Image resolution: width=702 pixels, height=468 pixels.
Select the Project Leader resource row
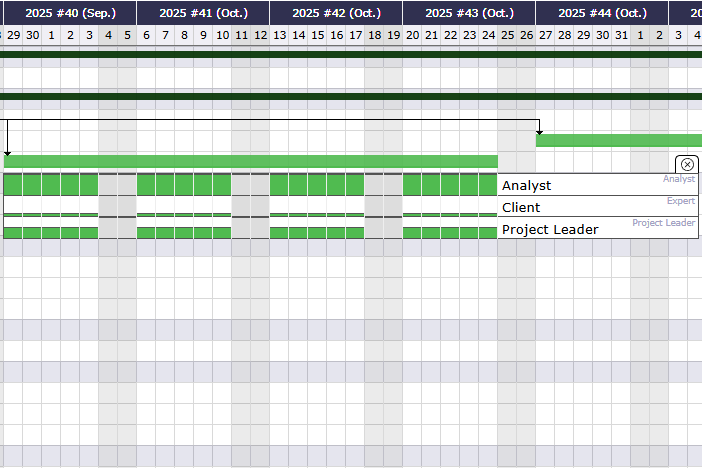[597, 229]
